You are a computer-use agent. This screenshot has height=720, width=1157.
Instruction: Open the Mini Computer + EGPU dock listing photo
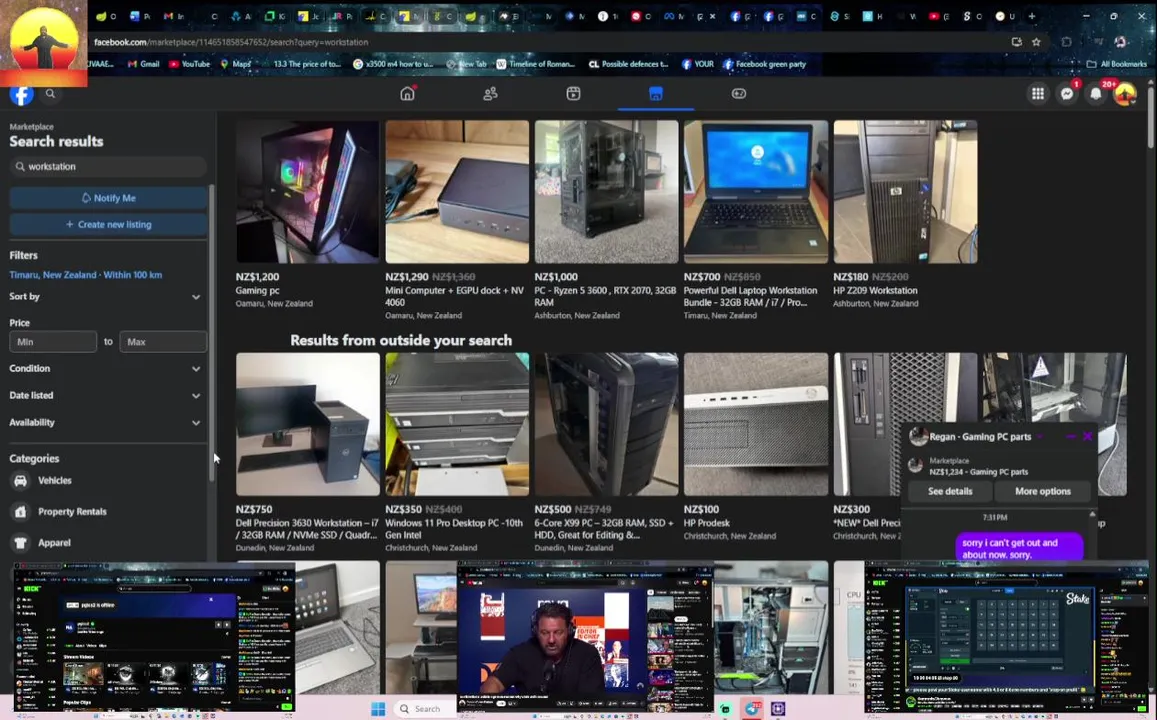coord(457,192)
